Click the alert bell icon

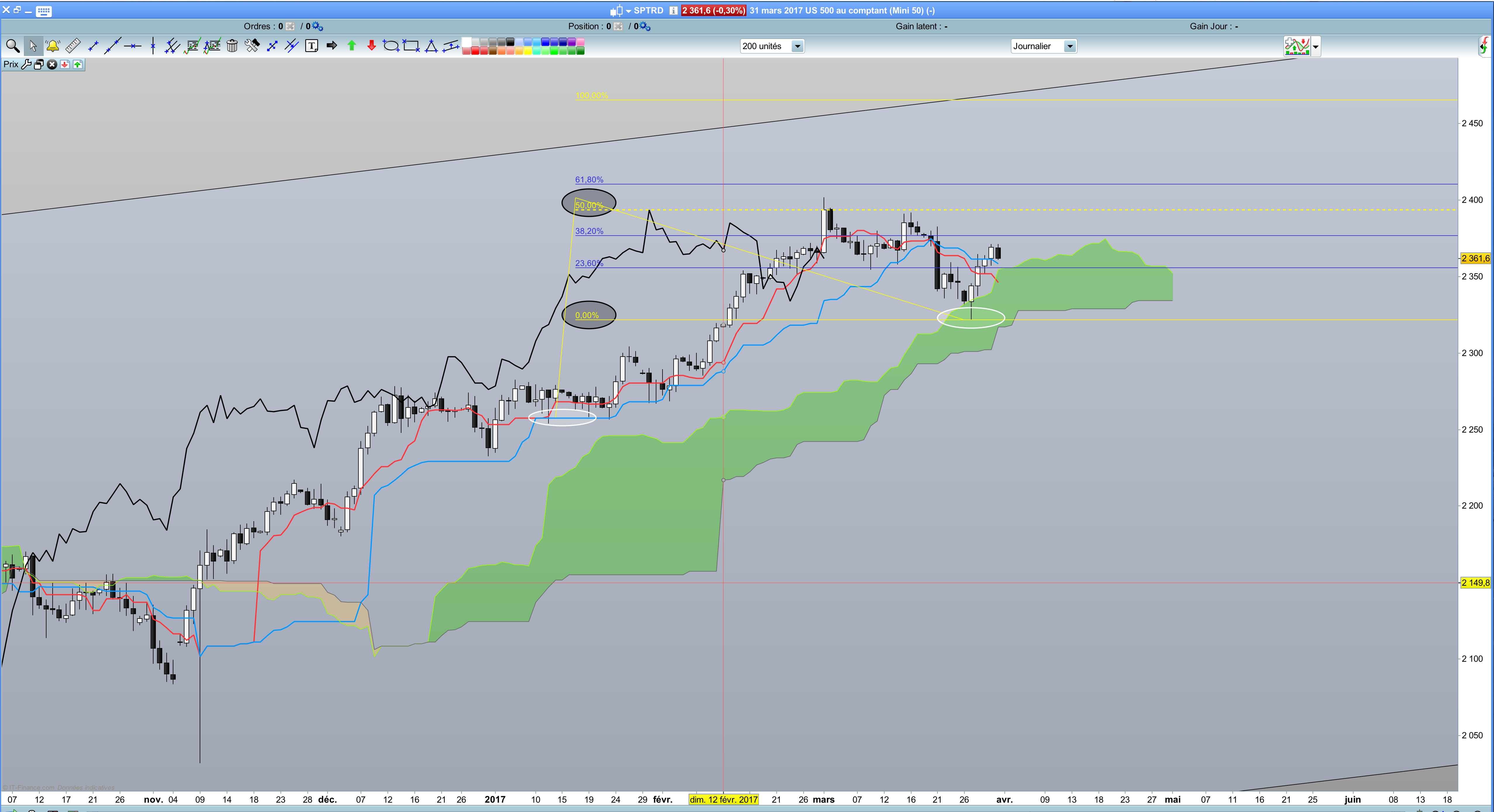click(53, 46)
